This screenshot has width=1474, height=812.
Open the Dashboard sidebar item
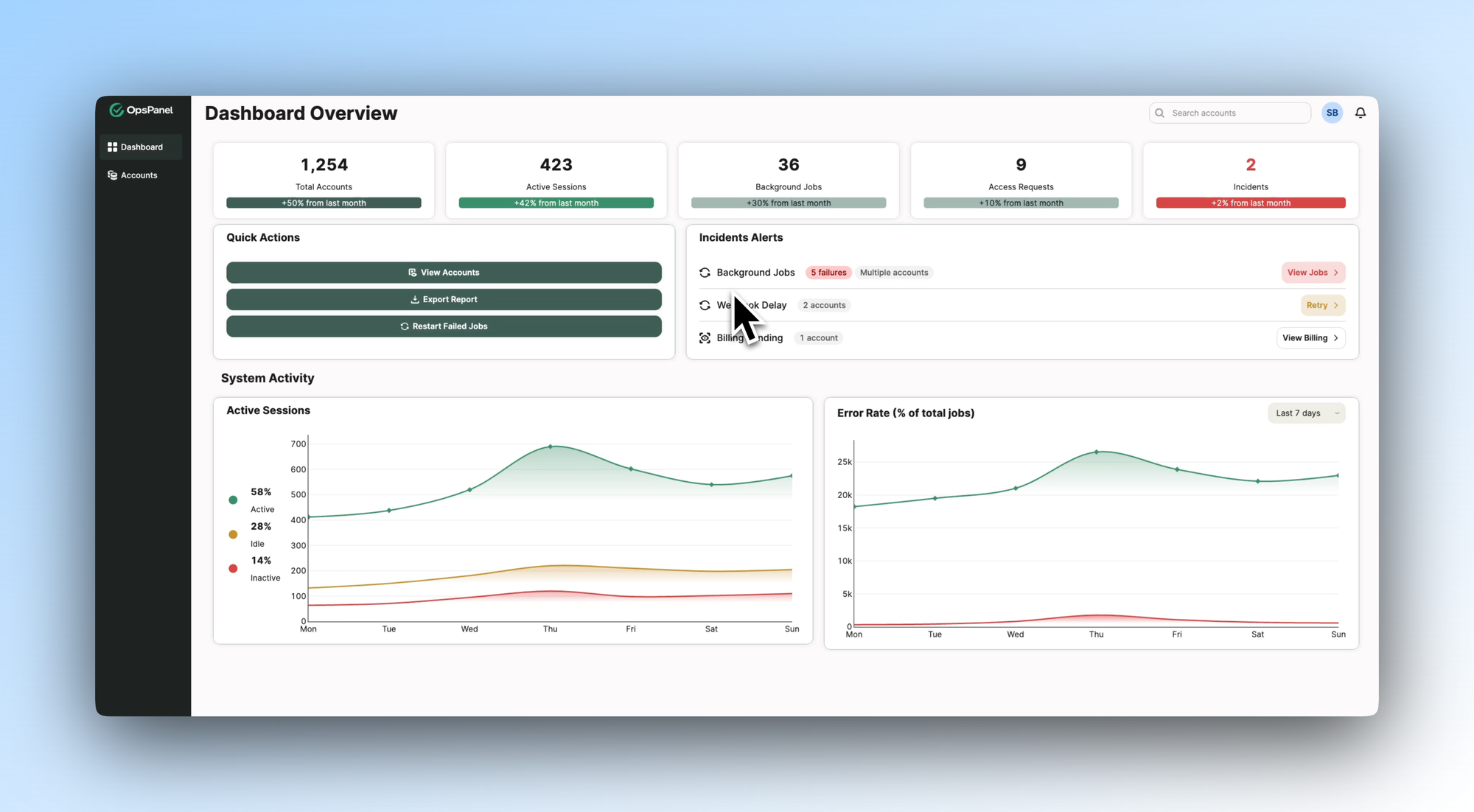tap(141, 147)
